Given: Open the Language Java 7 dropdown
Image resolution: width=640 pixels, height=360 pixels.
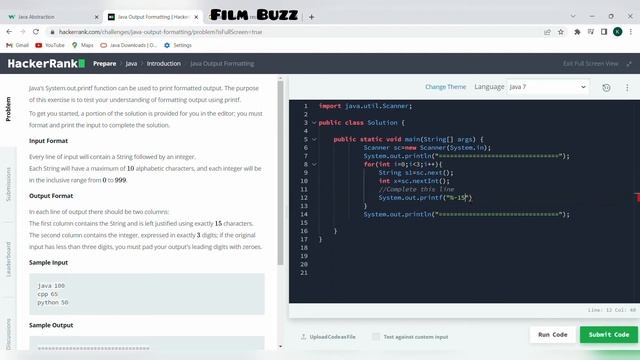Looking at the screenshot, I should [x=547, y=87].
